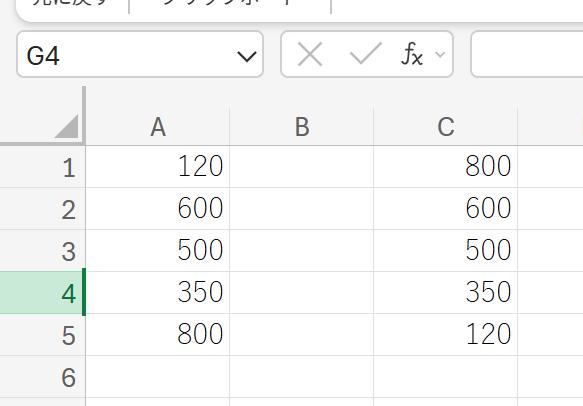Open small dropdown arrow beside fx
Screen dimensions: 583x406
[x=440, y=55]
